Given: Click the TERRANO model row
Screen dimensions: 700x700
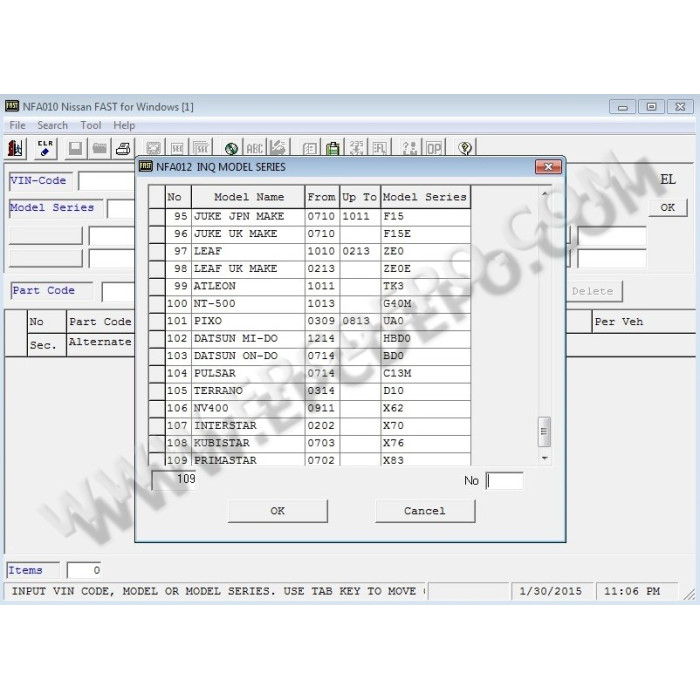Looking at the screenshot, I should (x=309, y=391).
